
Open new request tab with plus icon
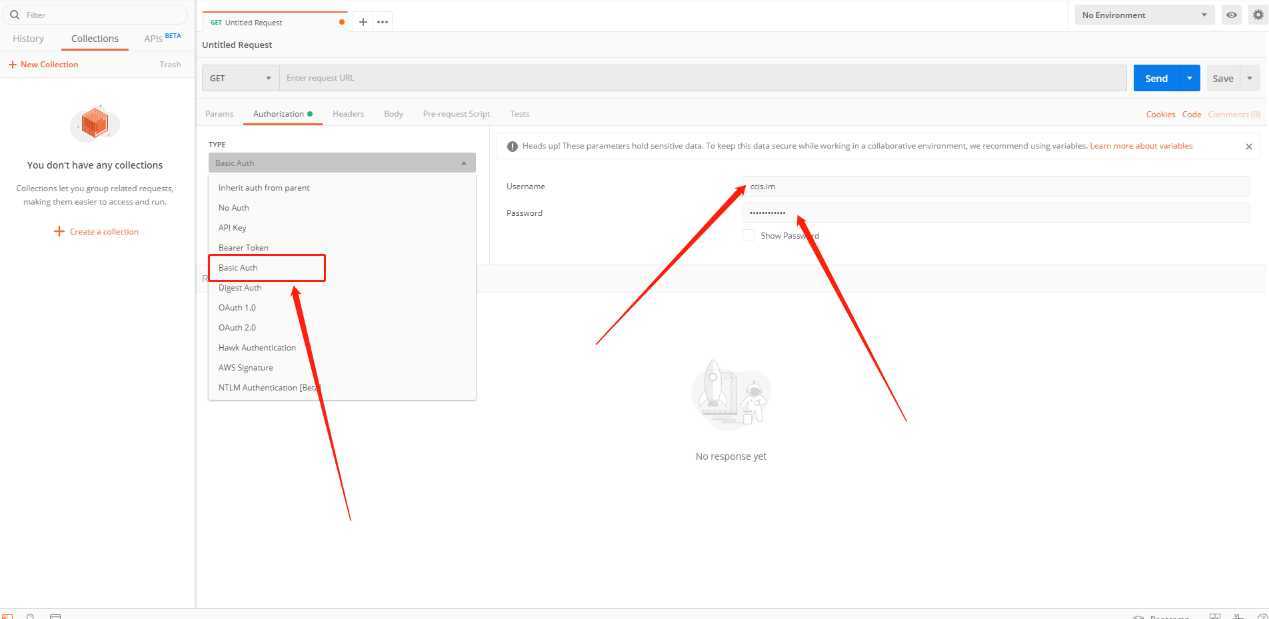point(363,22)
